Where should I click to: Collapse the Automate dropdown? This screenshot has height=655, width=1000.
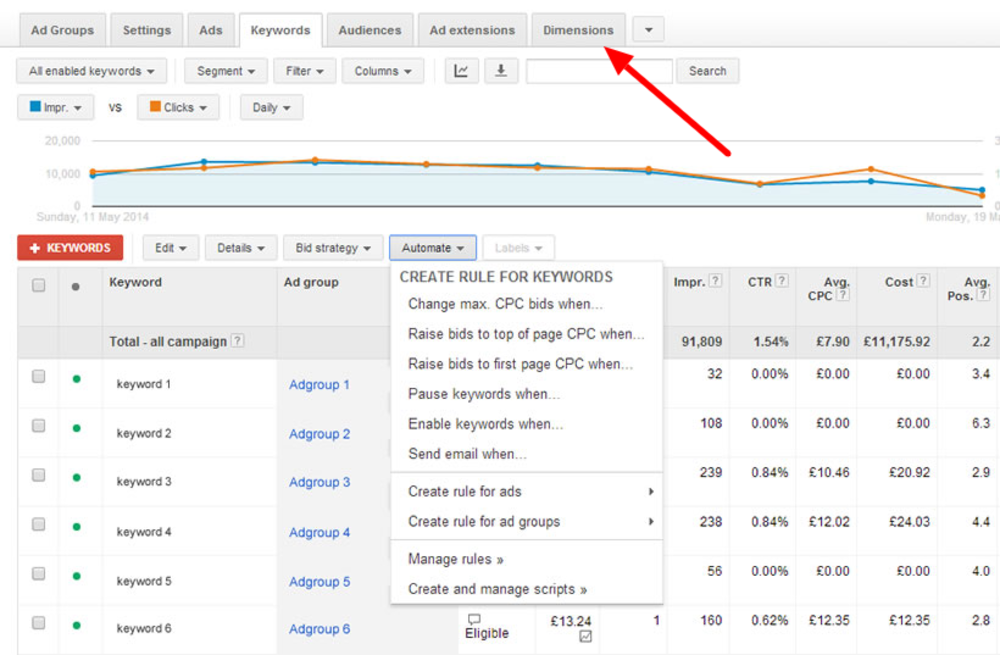432,247
